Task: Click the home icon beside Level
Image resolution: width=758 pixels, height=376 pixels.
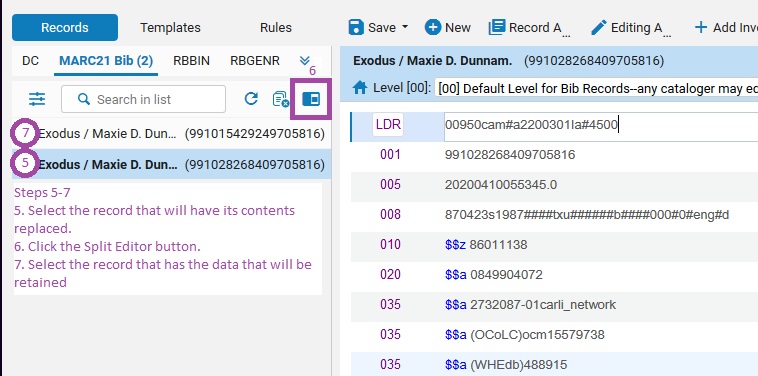Action: [x=360, y=88]
